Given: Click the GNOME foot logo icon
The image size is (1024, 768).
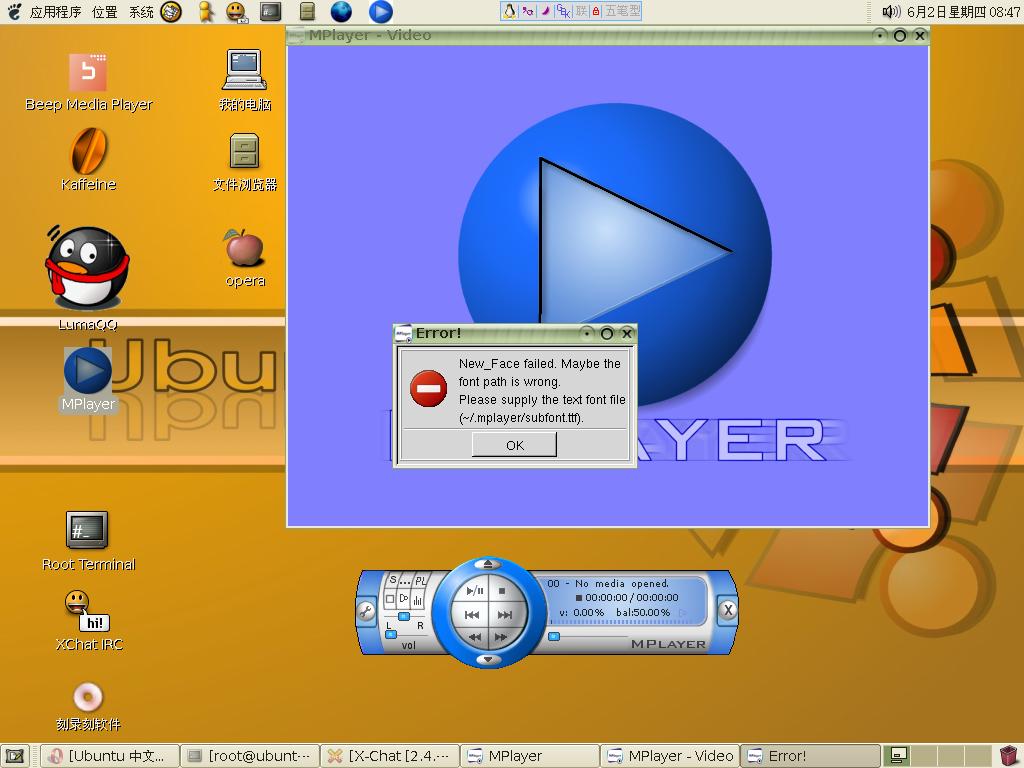Looking at the screenshot, I should [x=14, y=11].
